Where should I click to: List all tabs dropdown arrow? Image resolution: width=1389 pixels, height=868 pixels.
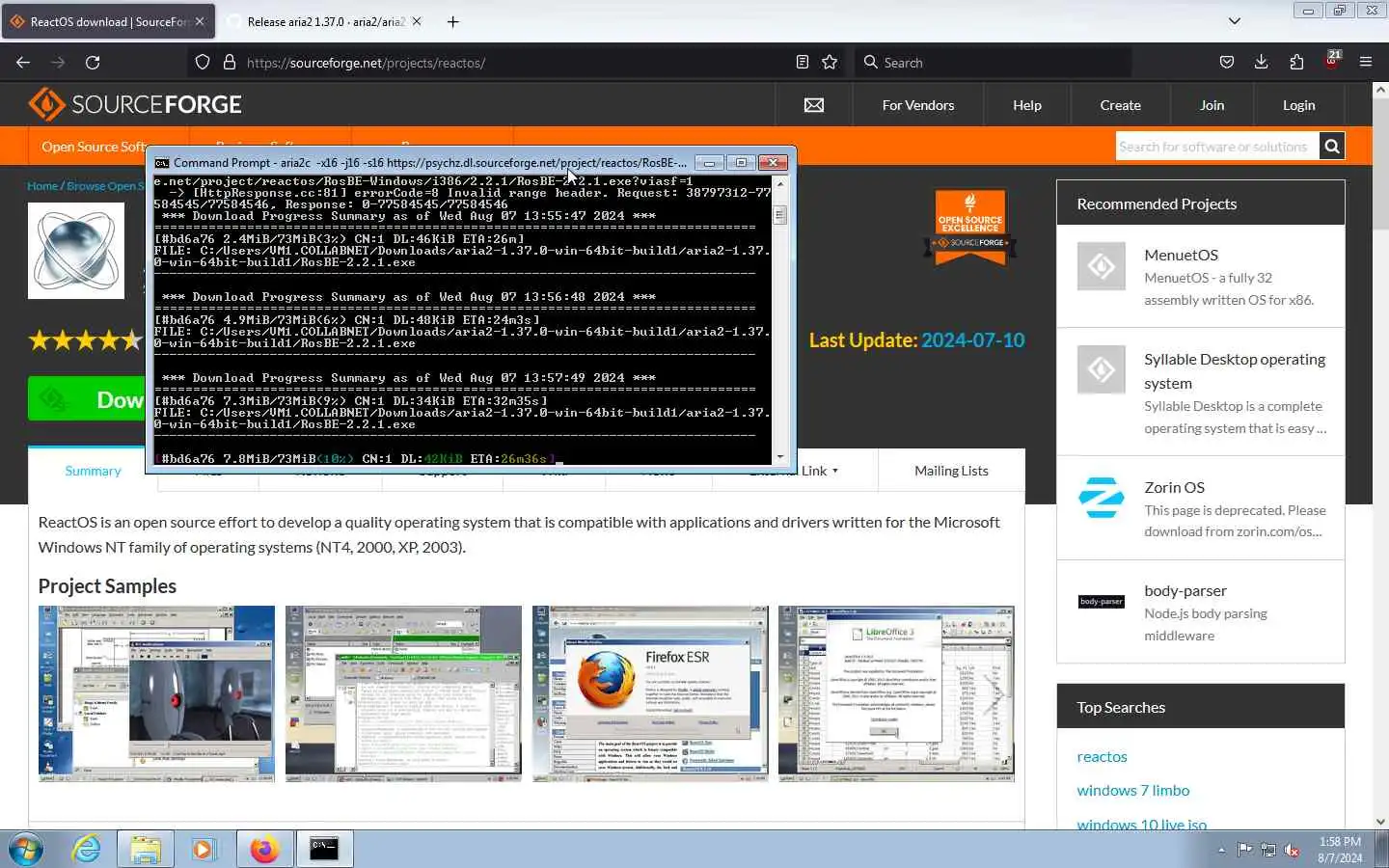(1235, 21)
